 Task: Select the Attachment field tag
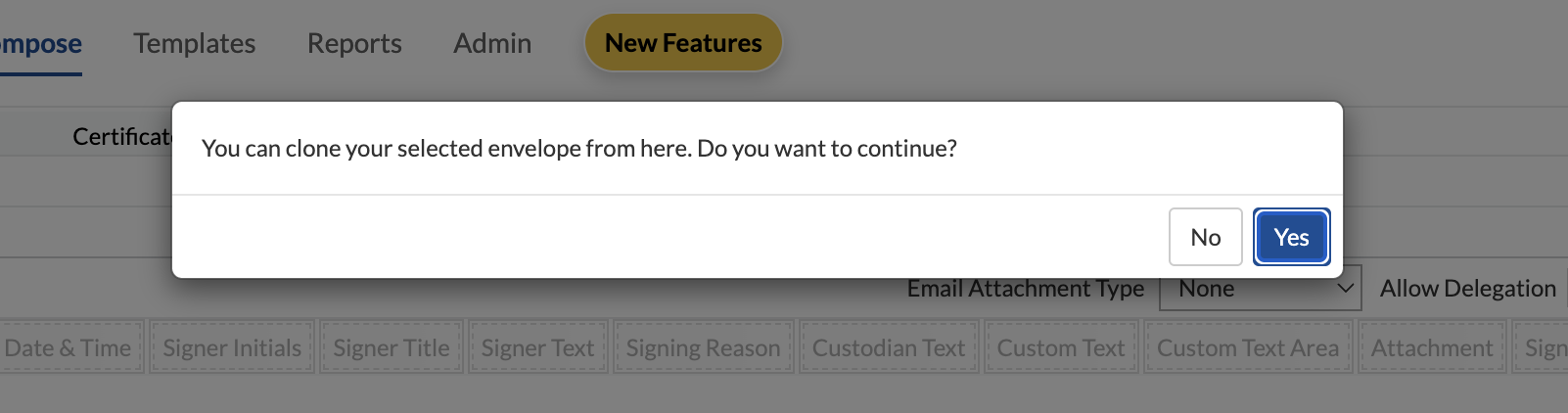coord(1431,348)
